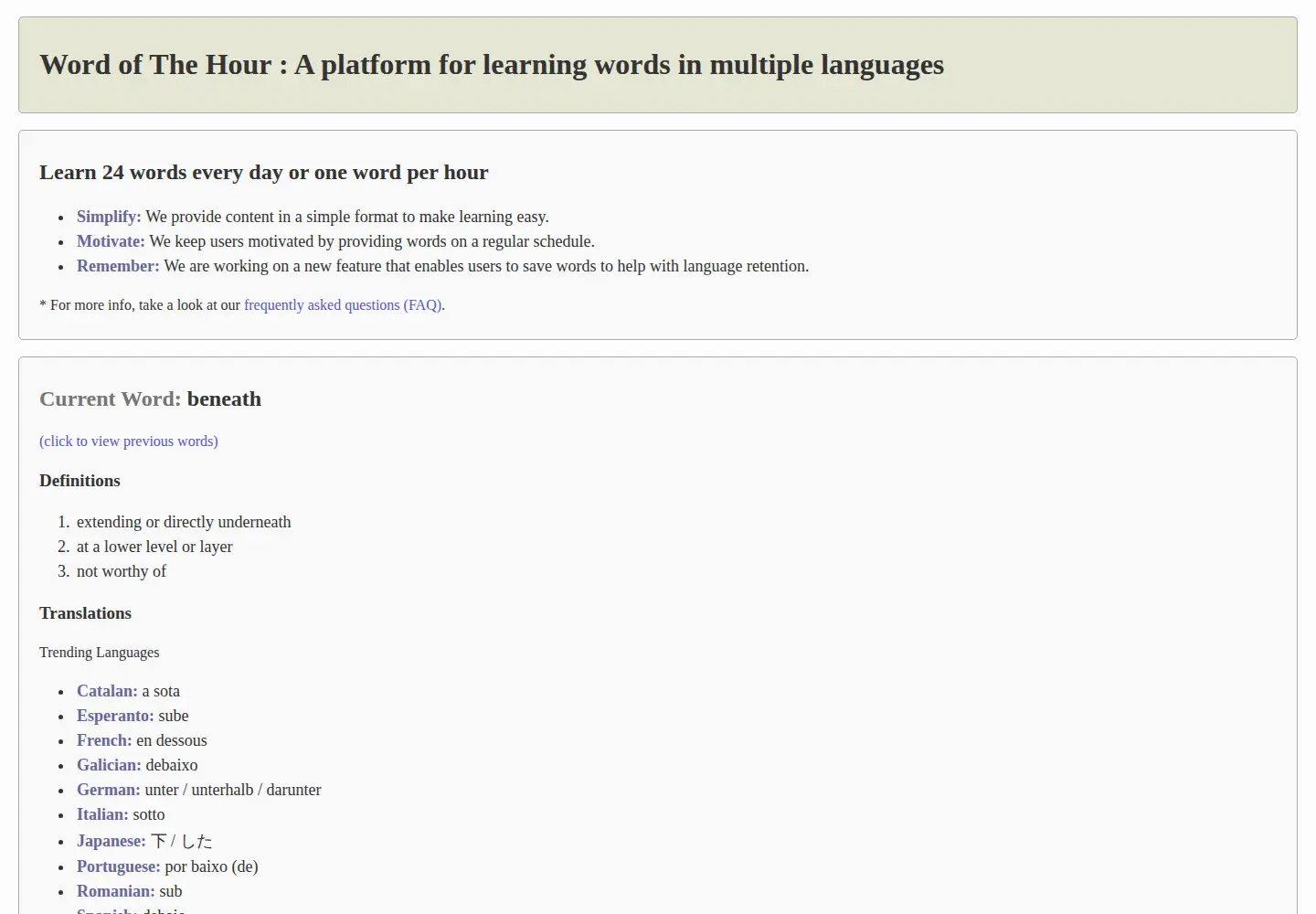Click the Galician translation 'debaixo'

tap(172, 765)
